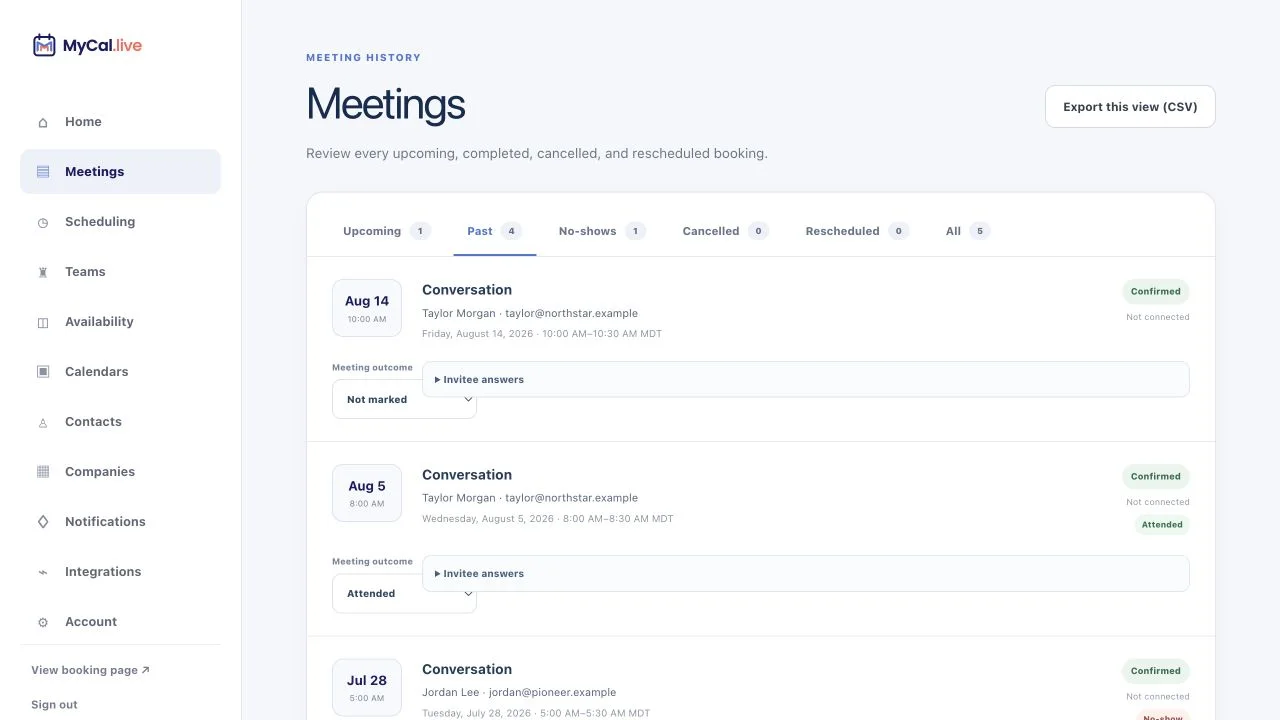1280x720 pixels.
Task: Go to Contacts page
Action: 120,422
